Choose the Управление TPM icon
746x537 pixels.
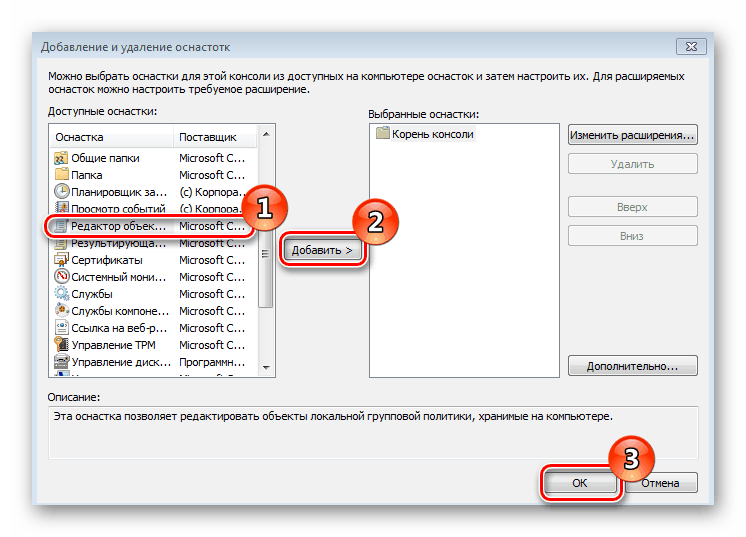[x=61, y=345]
